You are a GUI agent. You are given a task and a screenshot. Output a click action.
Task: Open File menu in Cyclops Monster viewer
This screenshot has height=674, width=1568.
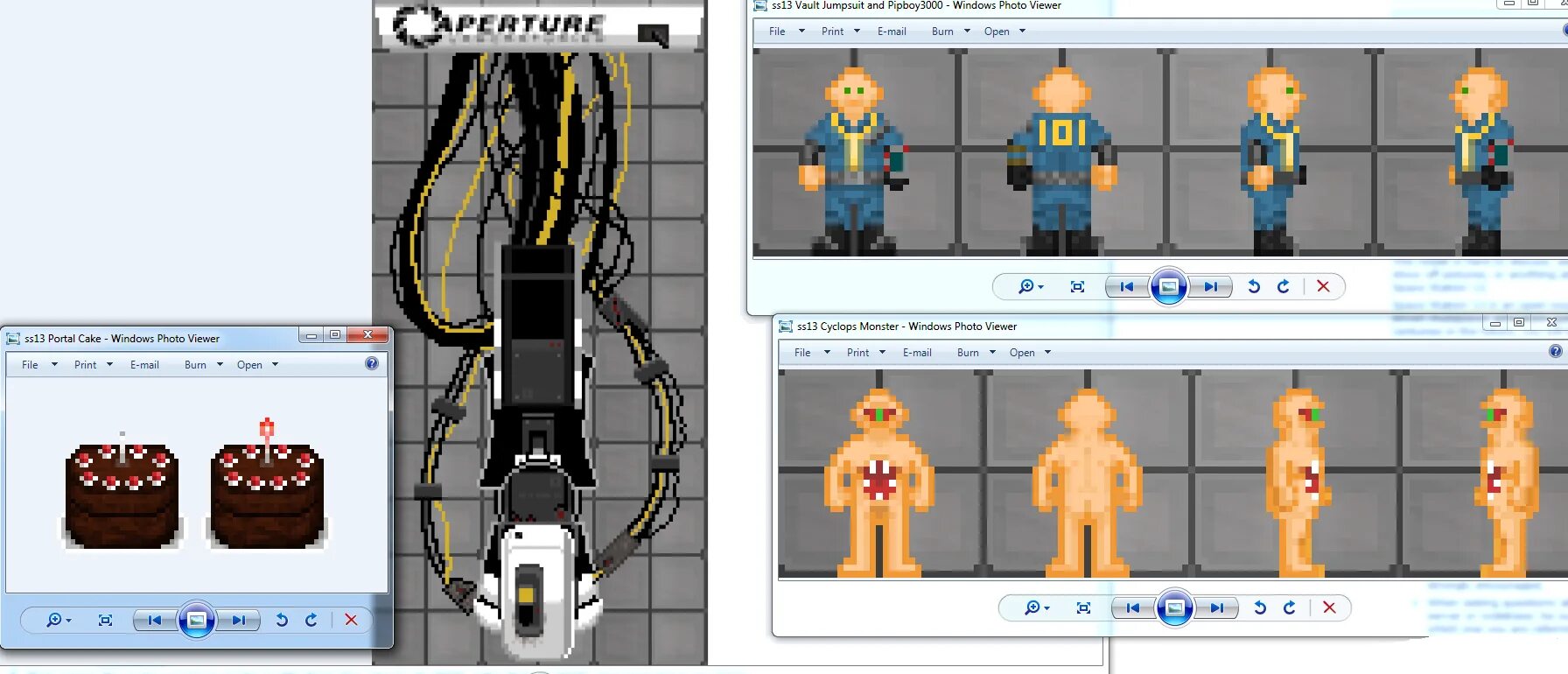(811, 353)
